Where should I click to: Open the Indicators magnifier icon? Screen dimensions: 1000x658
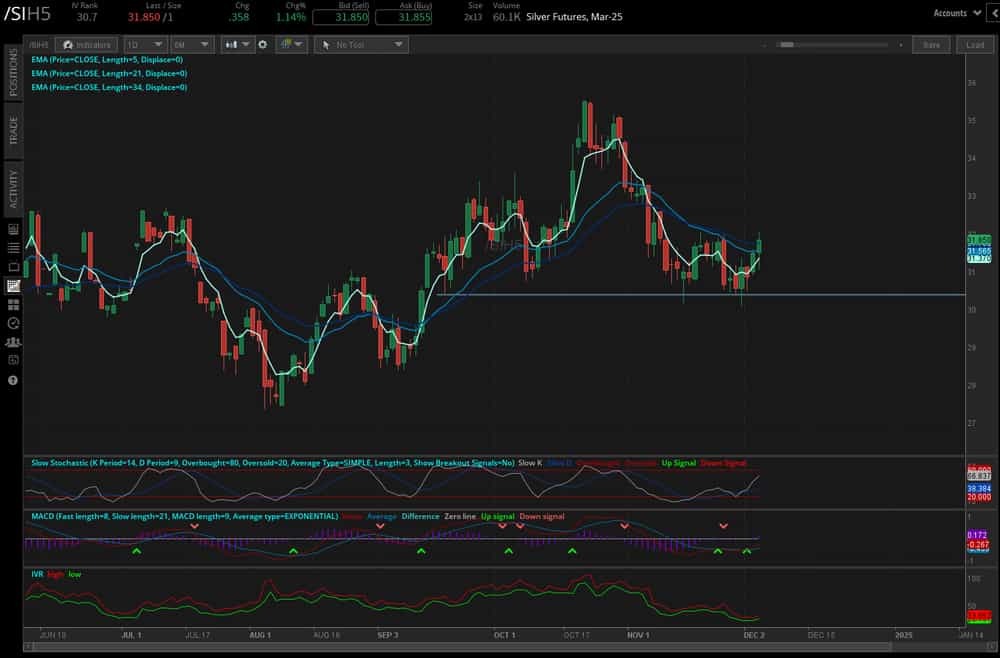pos(86,44)
